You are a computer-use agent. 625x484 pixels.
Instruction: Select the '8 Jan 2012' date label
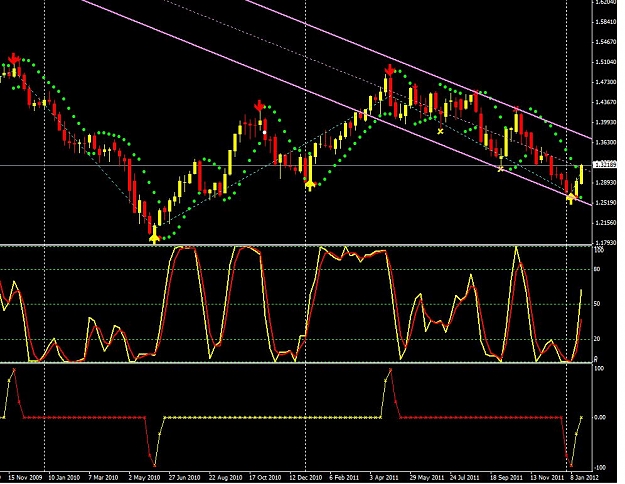pos(584,477)
